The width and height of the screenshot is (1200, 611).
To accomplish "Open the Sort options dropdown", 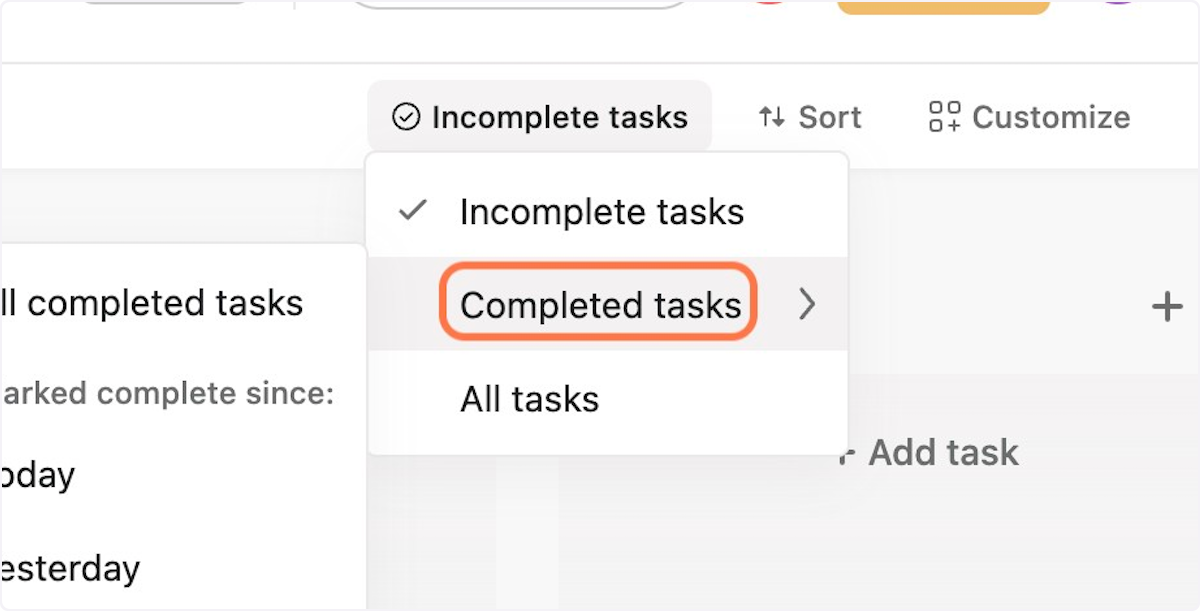I will pyautogui.click(x=809, y=117).
